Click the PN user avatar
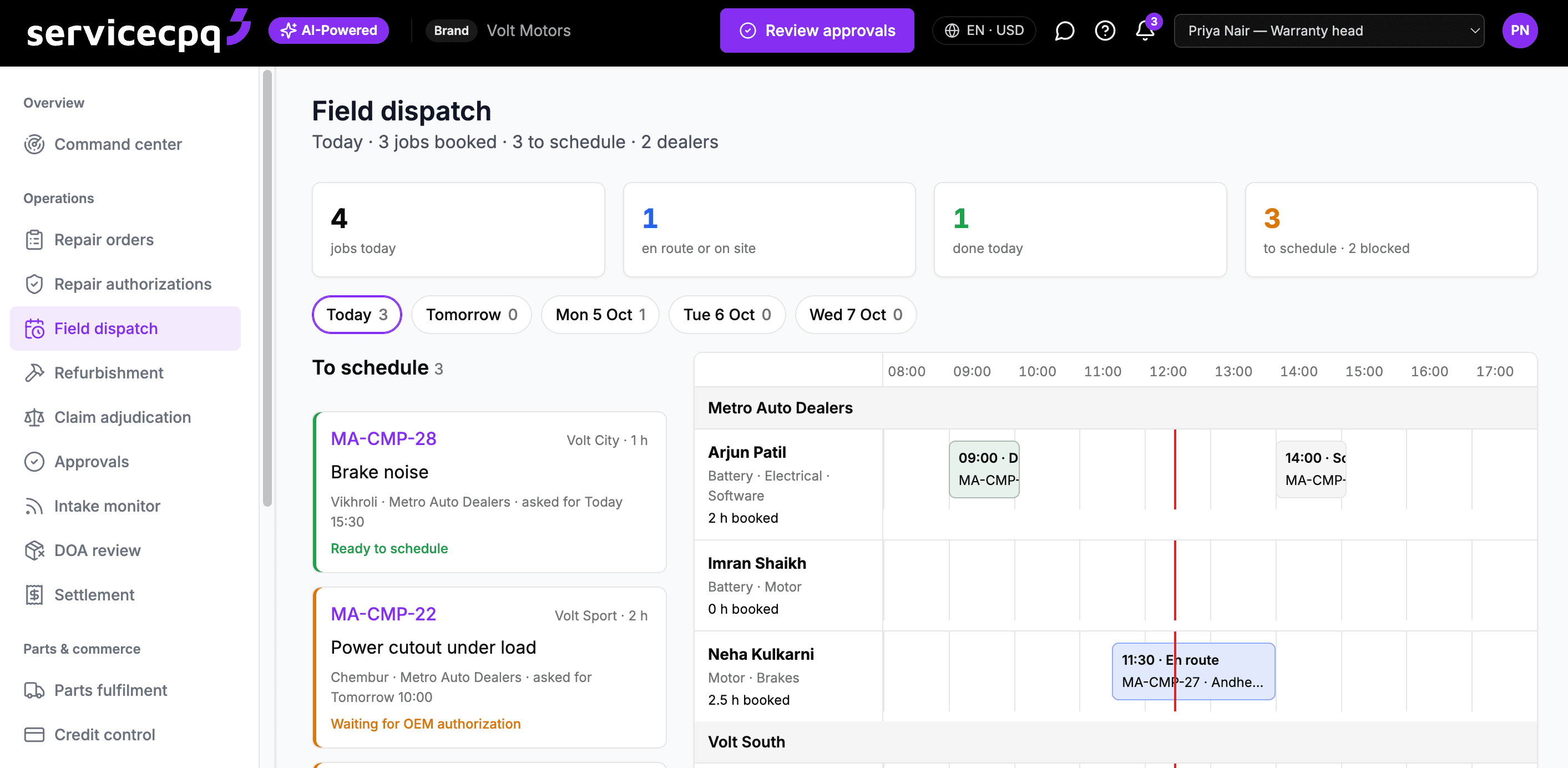Screen dimensions: 1568x768 coord(1519,31)
